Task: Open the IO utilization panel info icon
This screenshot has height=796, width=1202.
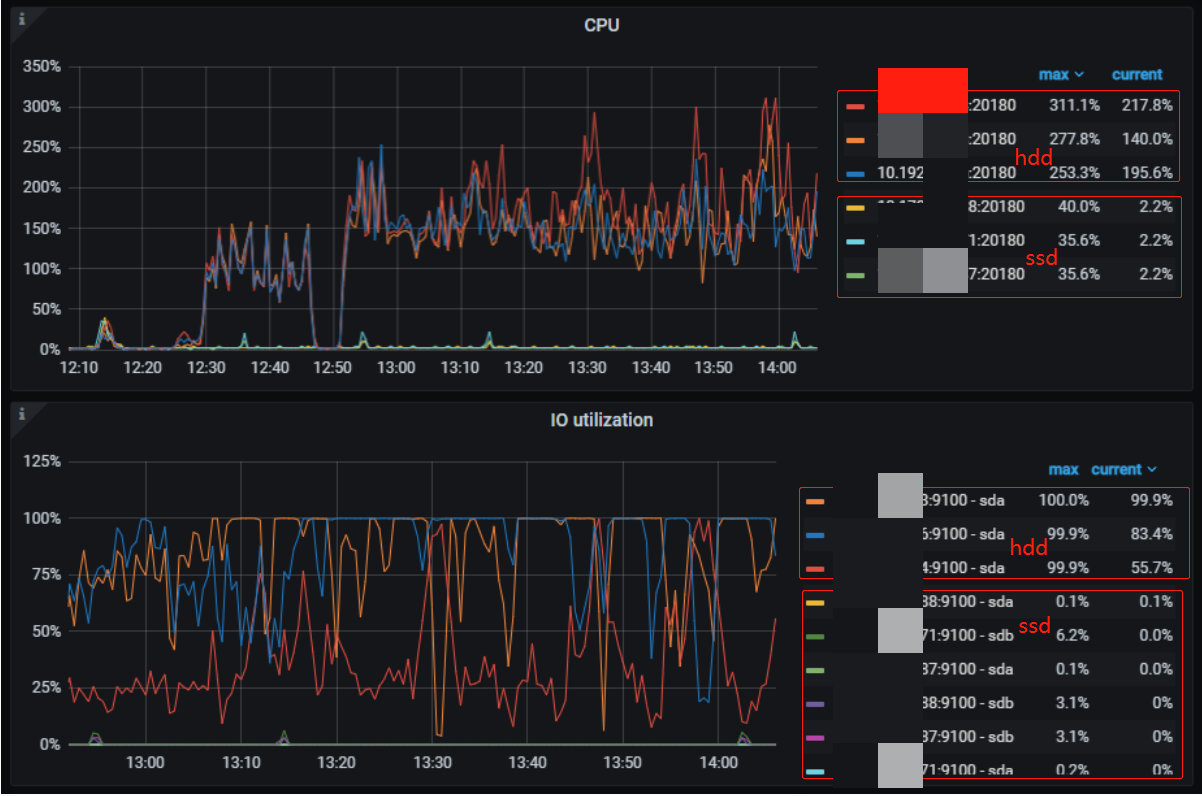Action: tap(22, 413)
